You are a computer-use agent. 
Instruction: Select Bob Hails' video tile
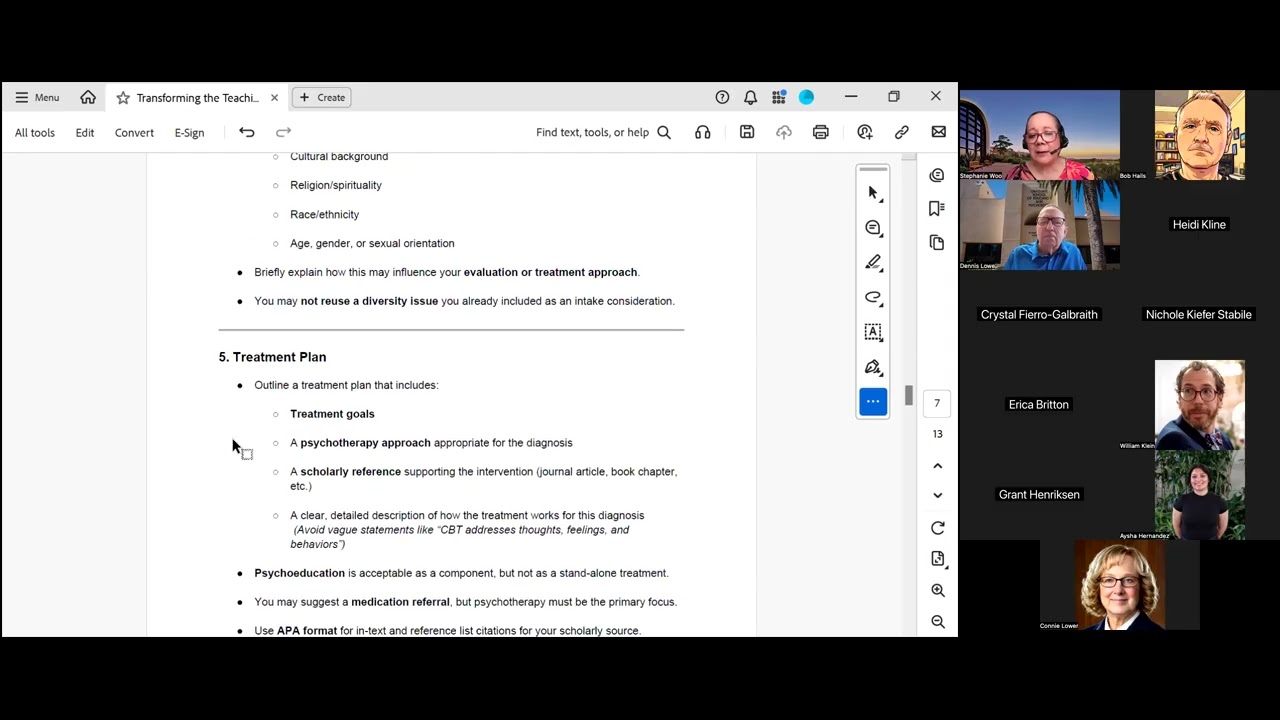(x=1199, y=135)
